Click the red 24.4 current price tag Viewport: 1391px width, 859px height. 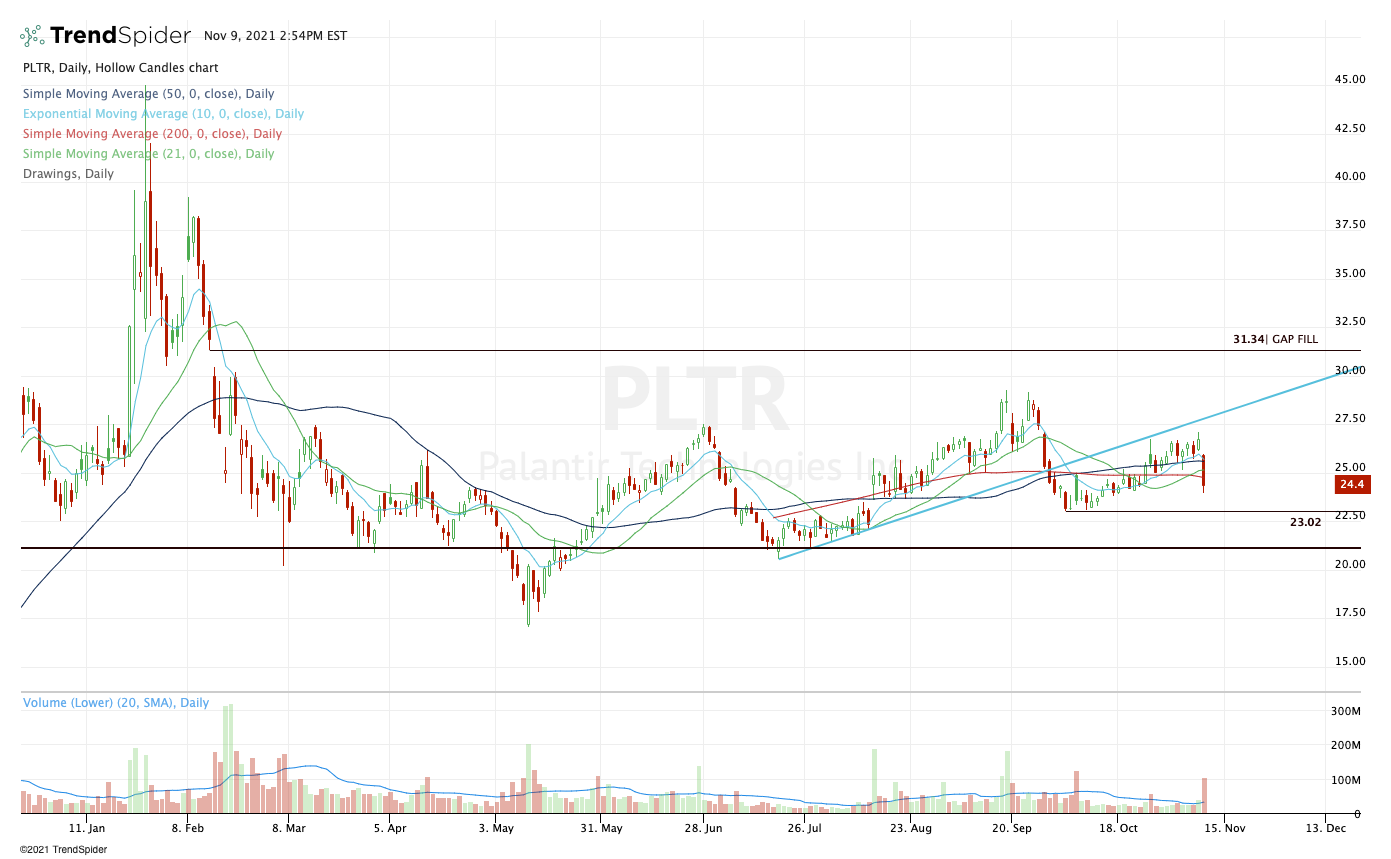pyautogui.click(x=1353, y=485)
